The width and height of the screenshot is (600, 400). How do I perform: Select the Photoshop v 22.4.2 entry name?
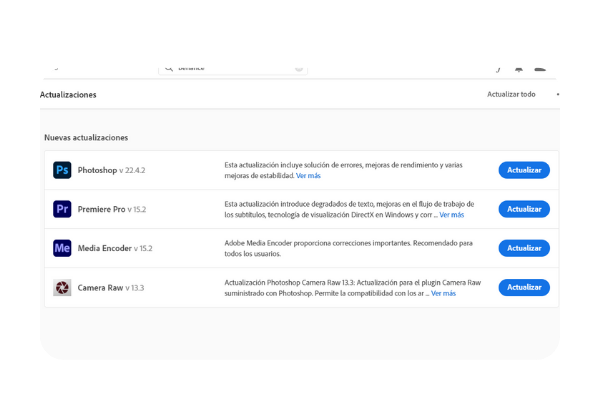click(x=111, y=170)
